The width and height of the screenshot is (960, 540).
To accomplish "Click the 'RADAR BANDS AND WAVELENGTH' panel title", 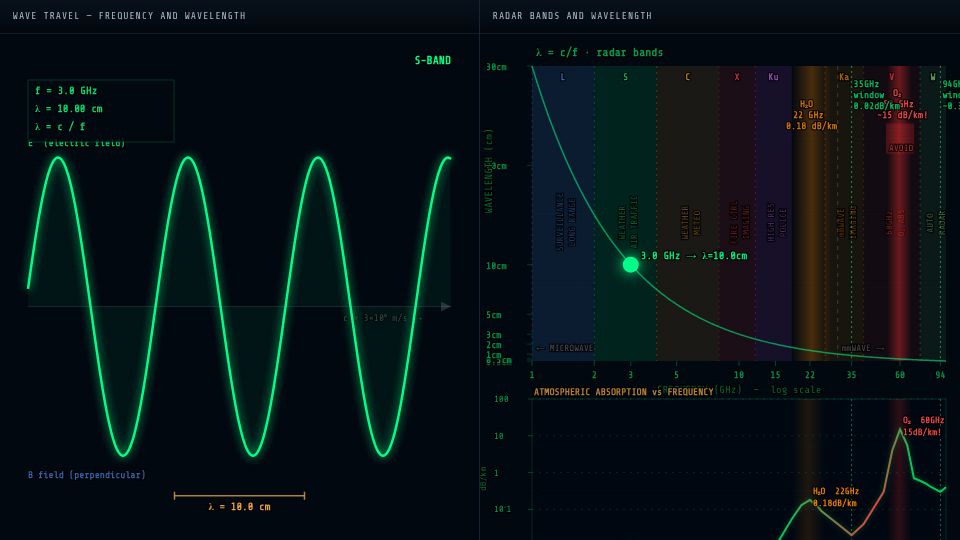I will 572,16.
